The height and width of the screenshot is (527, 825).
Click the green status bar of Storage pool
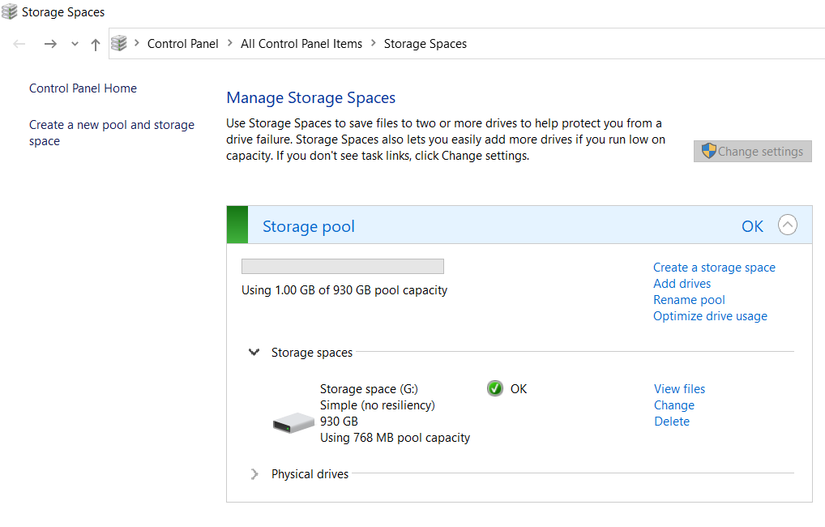click(x=237, y=225)
